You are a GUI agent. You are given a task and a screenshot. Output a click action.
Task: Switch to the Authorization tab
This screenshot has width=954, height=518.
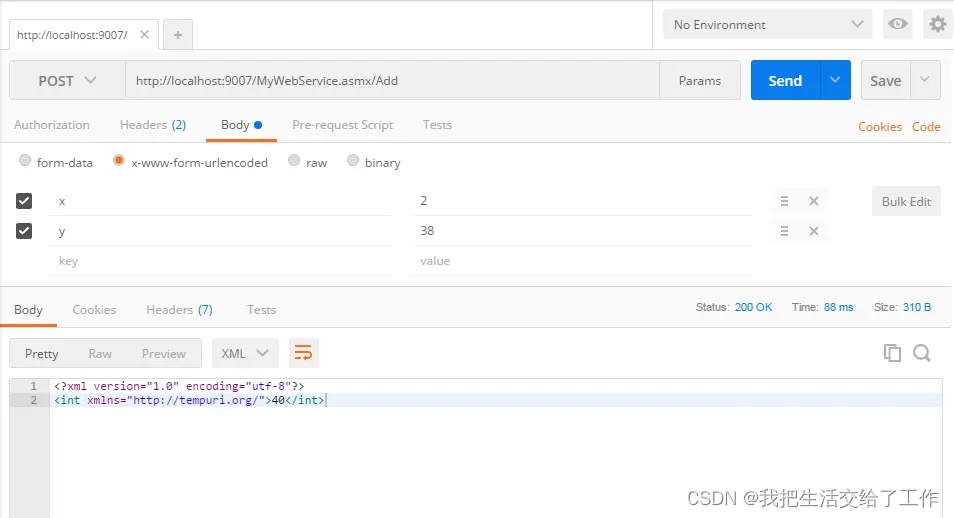pos(52,125)
